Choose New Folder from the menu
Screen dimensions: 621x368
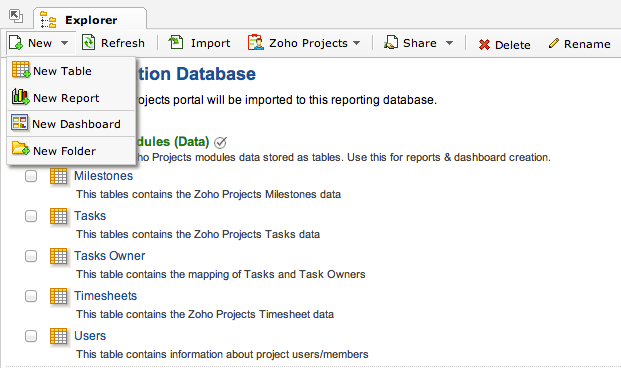[71, 151]
